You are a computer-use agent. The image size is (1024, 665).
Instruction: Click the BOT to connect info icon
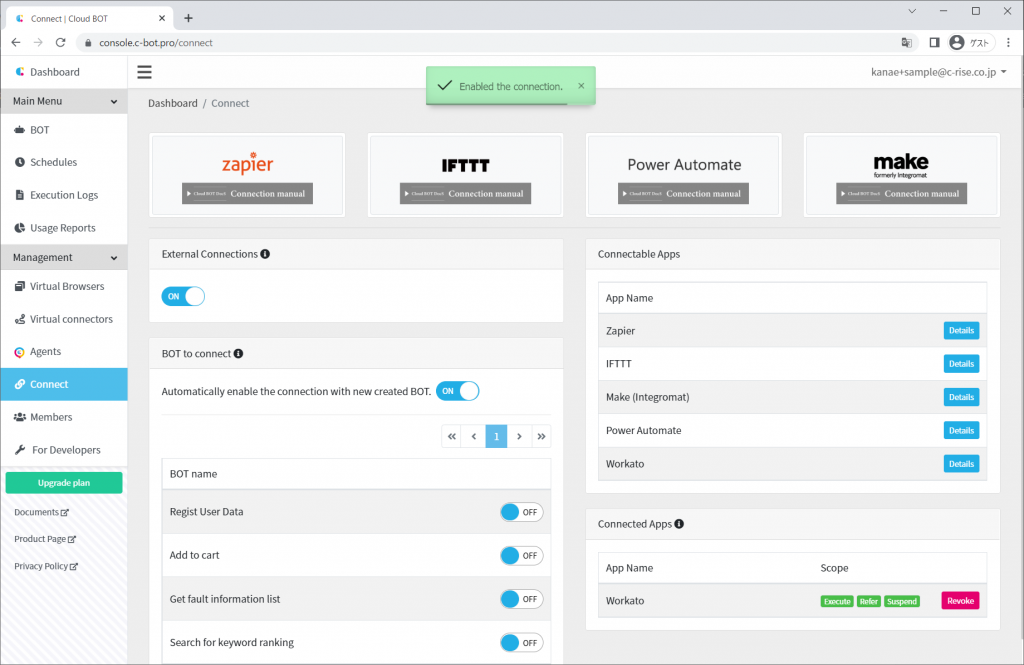238,353
